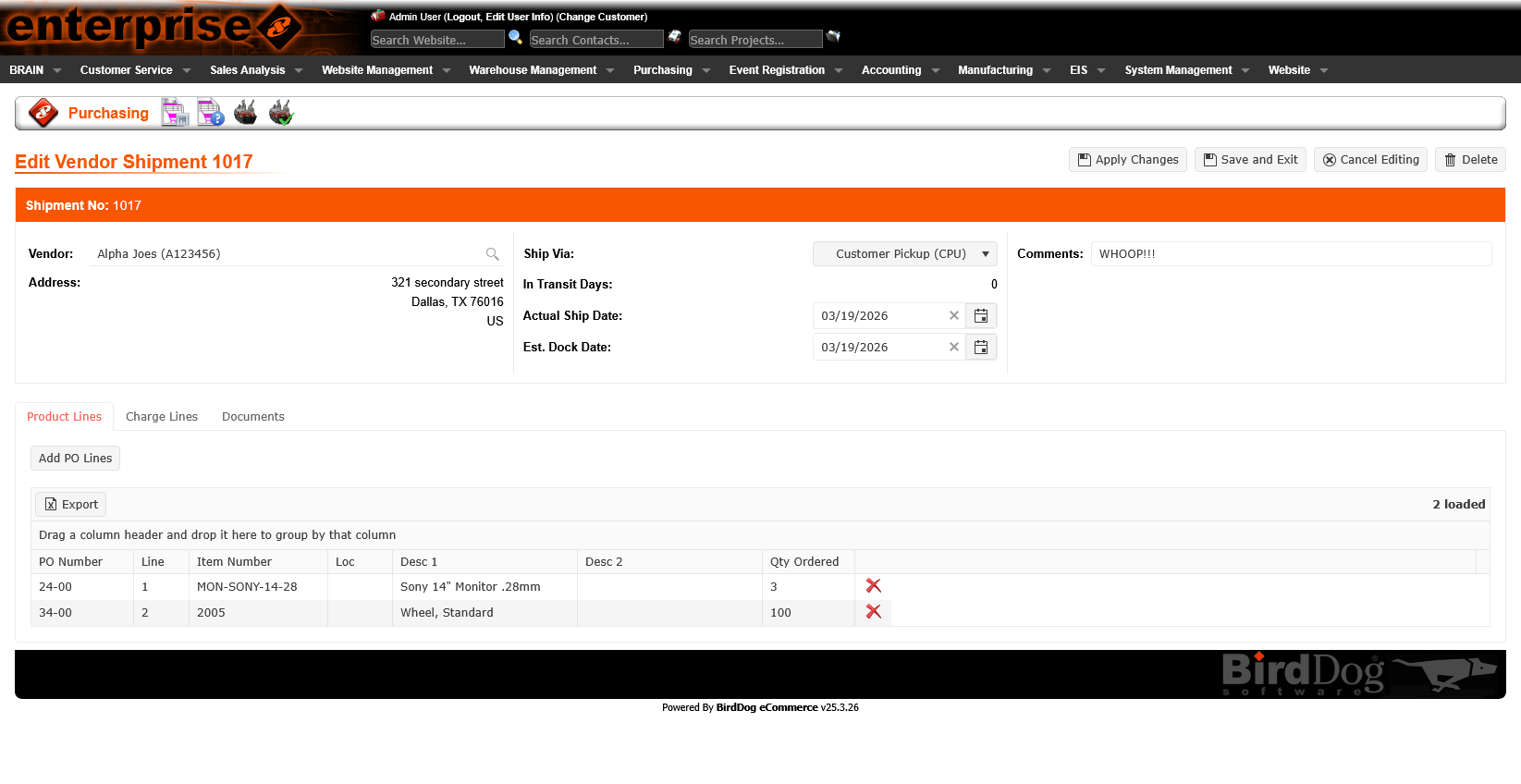
Task: Open the purchase order cart with calculator icon
Action: click(x=175, y=113)
